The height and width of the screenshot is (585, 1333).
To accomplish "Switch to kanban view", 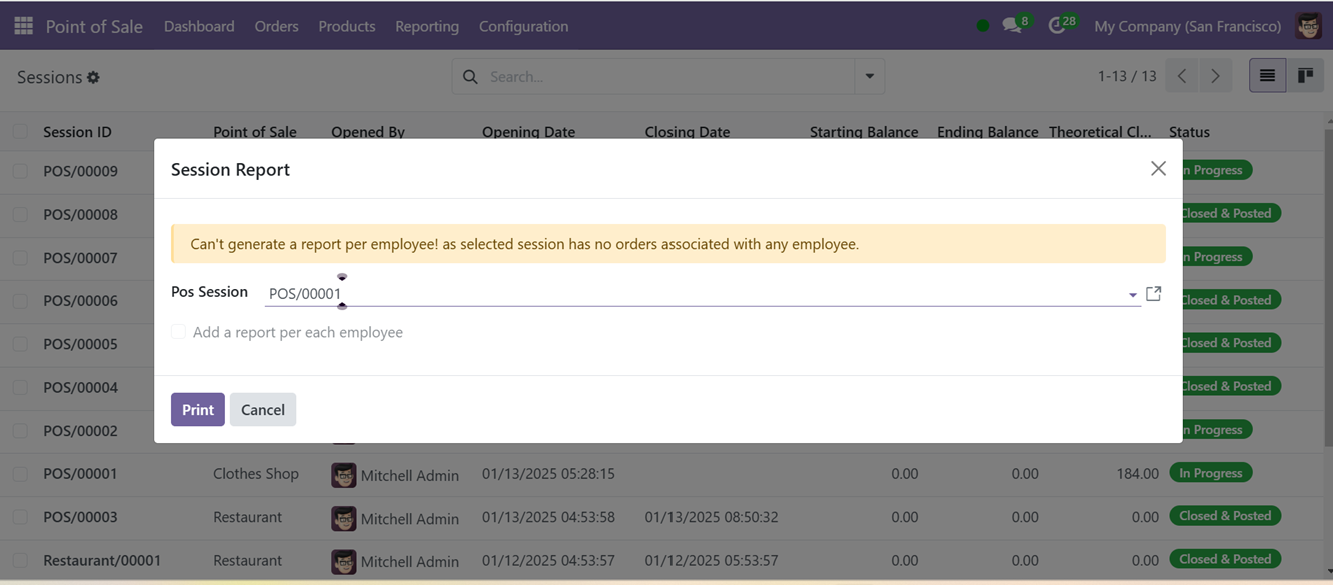I will pos(1305,76).
